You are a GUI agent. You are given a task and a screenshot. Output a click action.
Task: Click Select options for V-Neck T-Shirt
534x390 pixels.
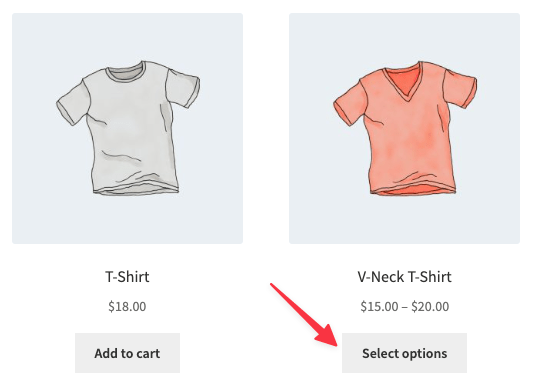[404, 353]
